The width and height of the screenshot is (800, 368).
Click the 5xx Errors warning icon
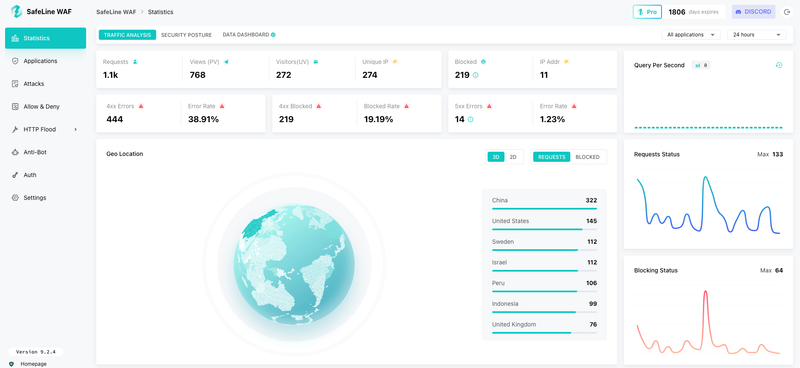click(489, 106)
